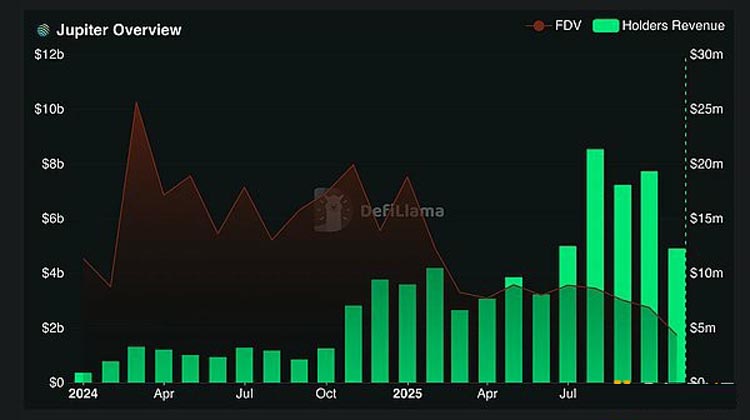Click the $20m right axis label

click(706, 164)
